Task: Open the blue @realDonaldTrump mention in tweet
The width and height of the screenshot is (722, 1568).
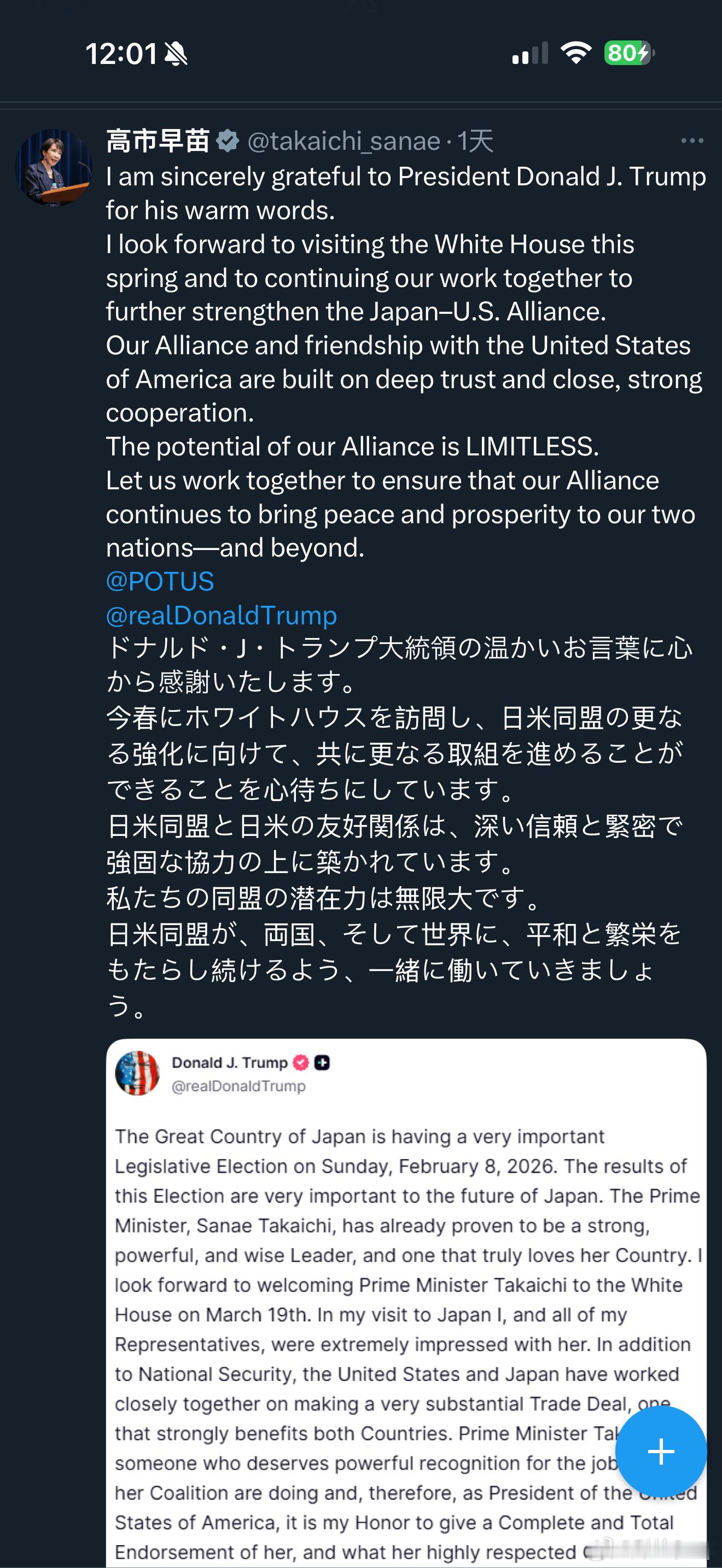Action: pos(222,616)
